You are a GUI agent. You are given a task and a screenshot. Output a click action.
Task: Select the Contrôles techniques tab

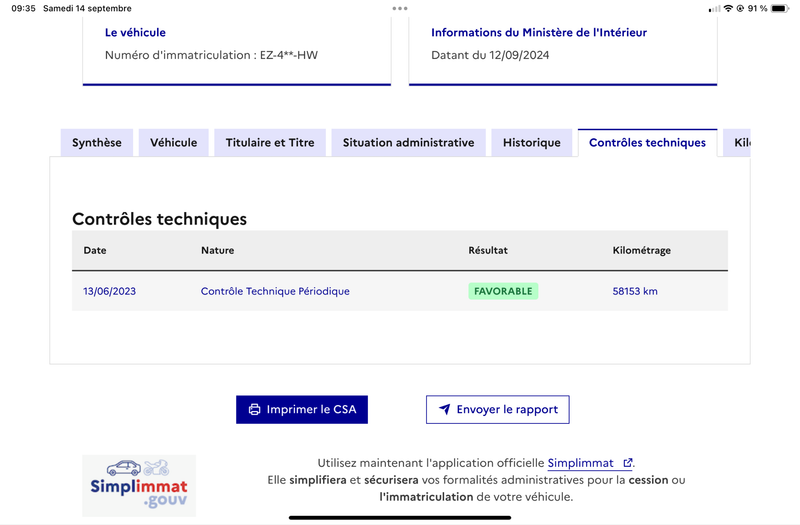pyautogui.click(x=647, y=143)
